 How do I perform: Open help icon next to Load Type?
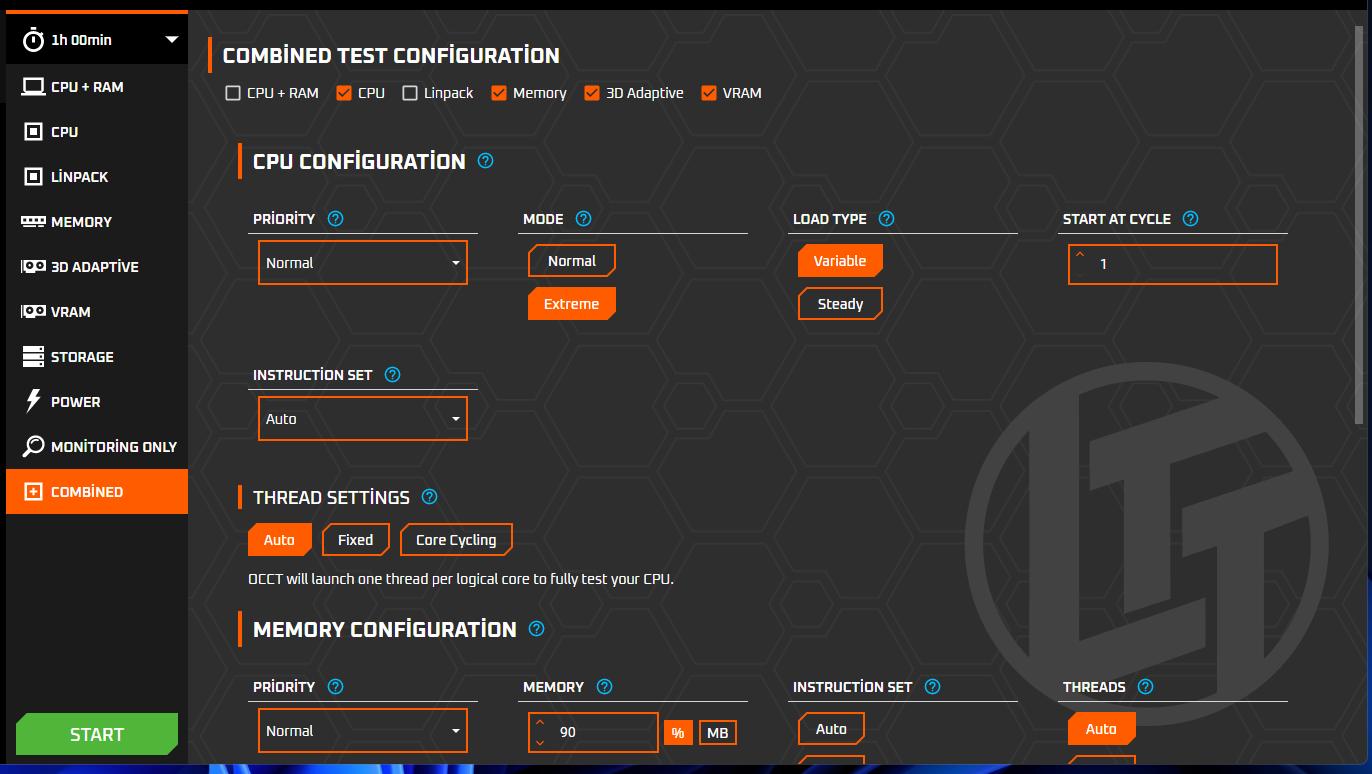click(x=886, y=218)
